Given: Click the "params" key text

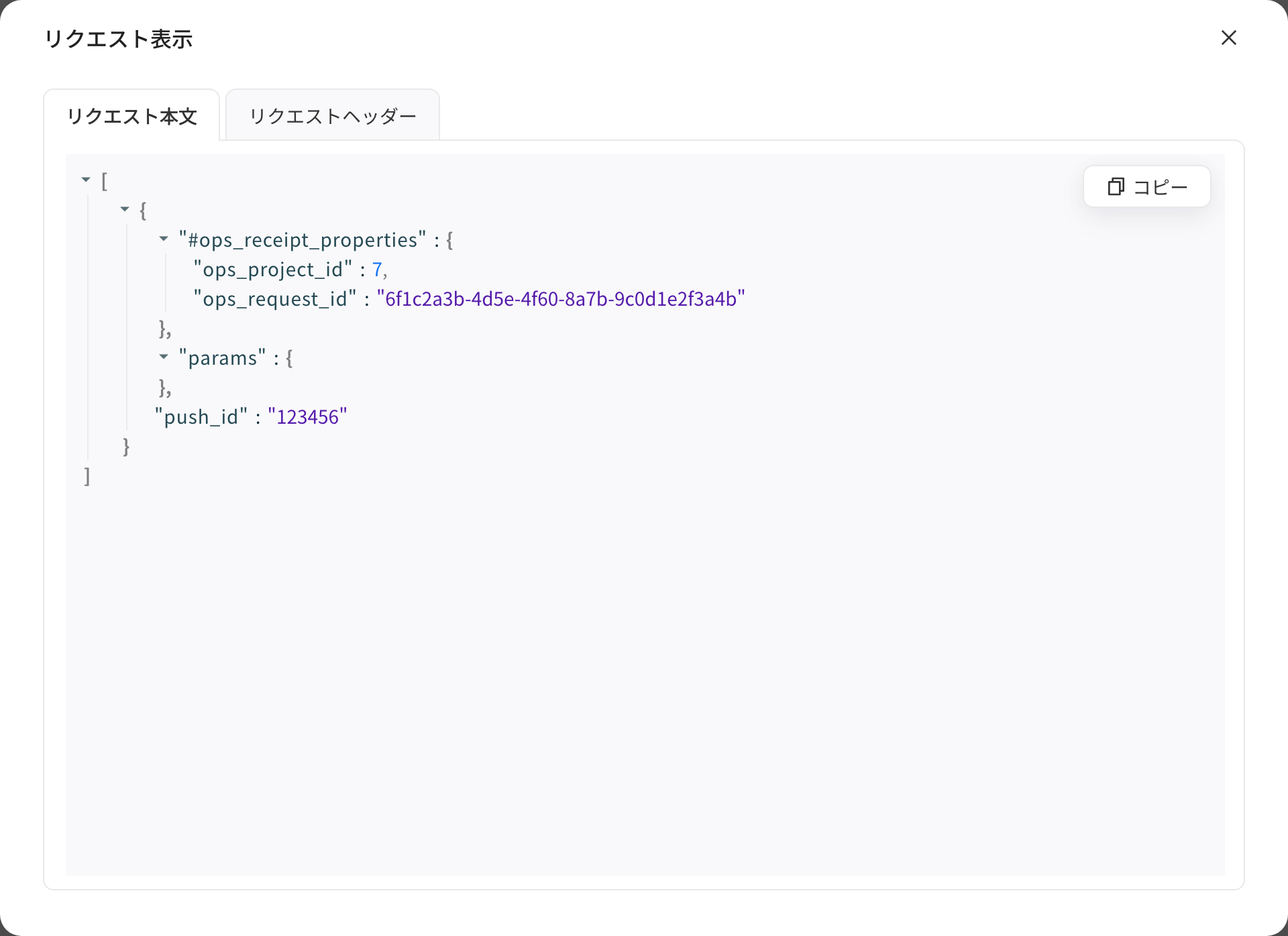Looking at the screenshot, I should pos(223,358).
